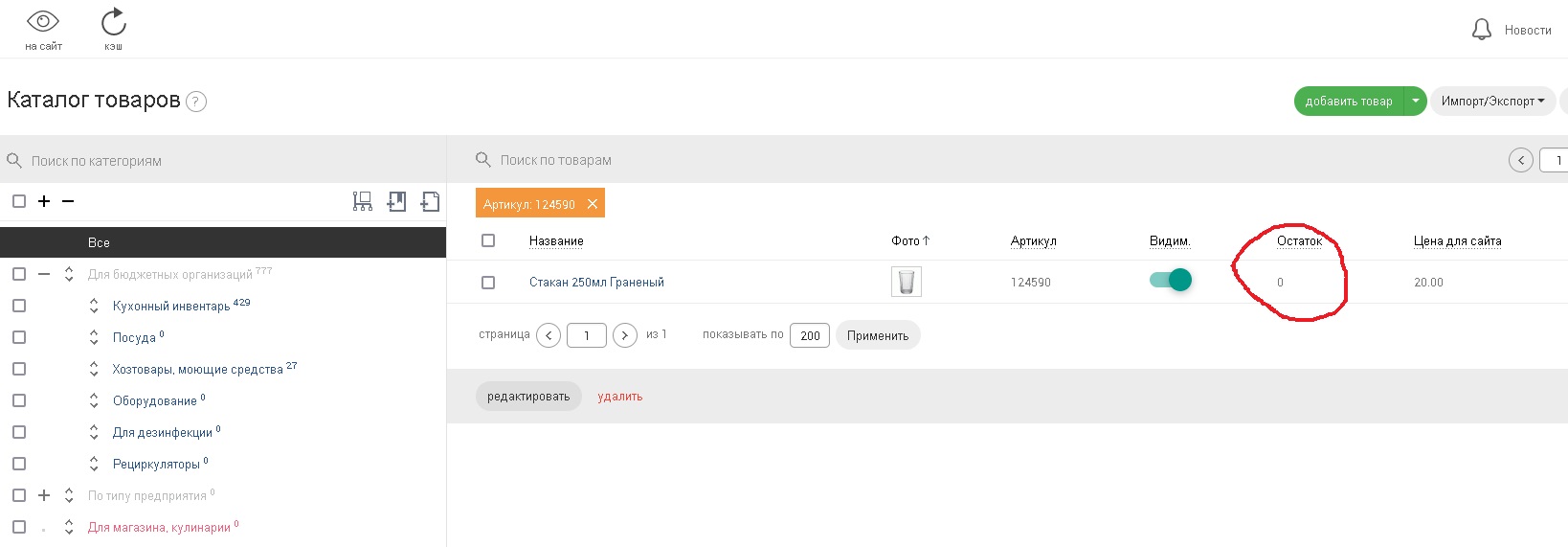Select all products via header checkbox
The width and height of the screenshot is (1568, 547).
[x=488, y=240]
